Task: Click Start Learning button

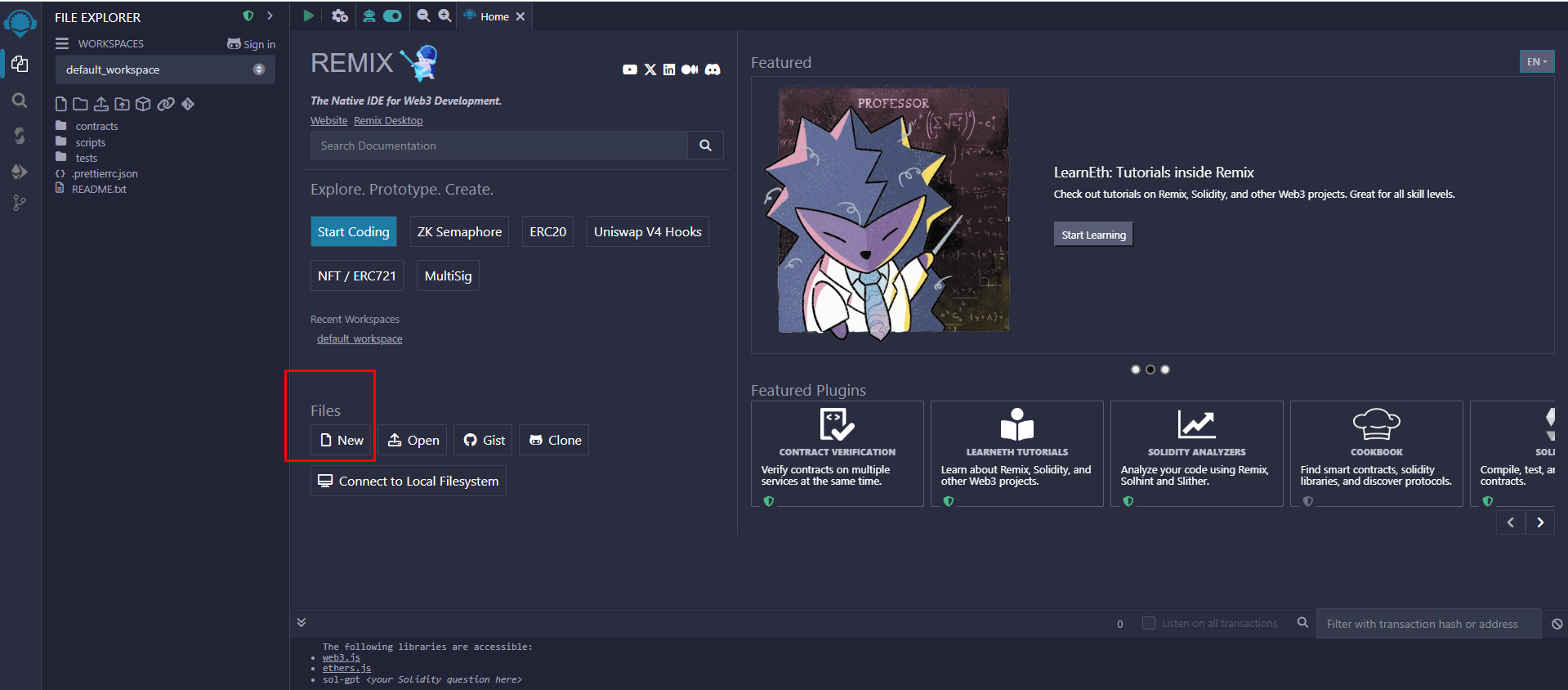Action: click(x=1093, y=235)
